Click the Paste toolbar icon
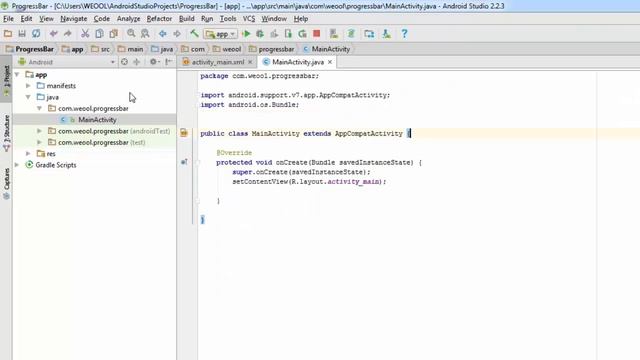Screen dimensions: 640x360 click(113, 34)
